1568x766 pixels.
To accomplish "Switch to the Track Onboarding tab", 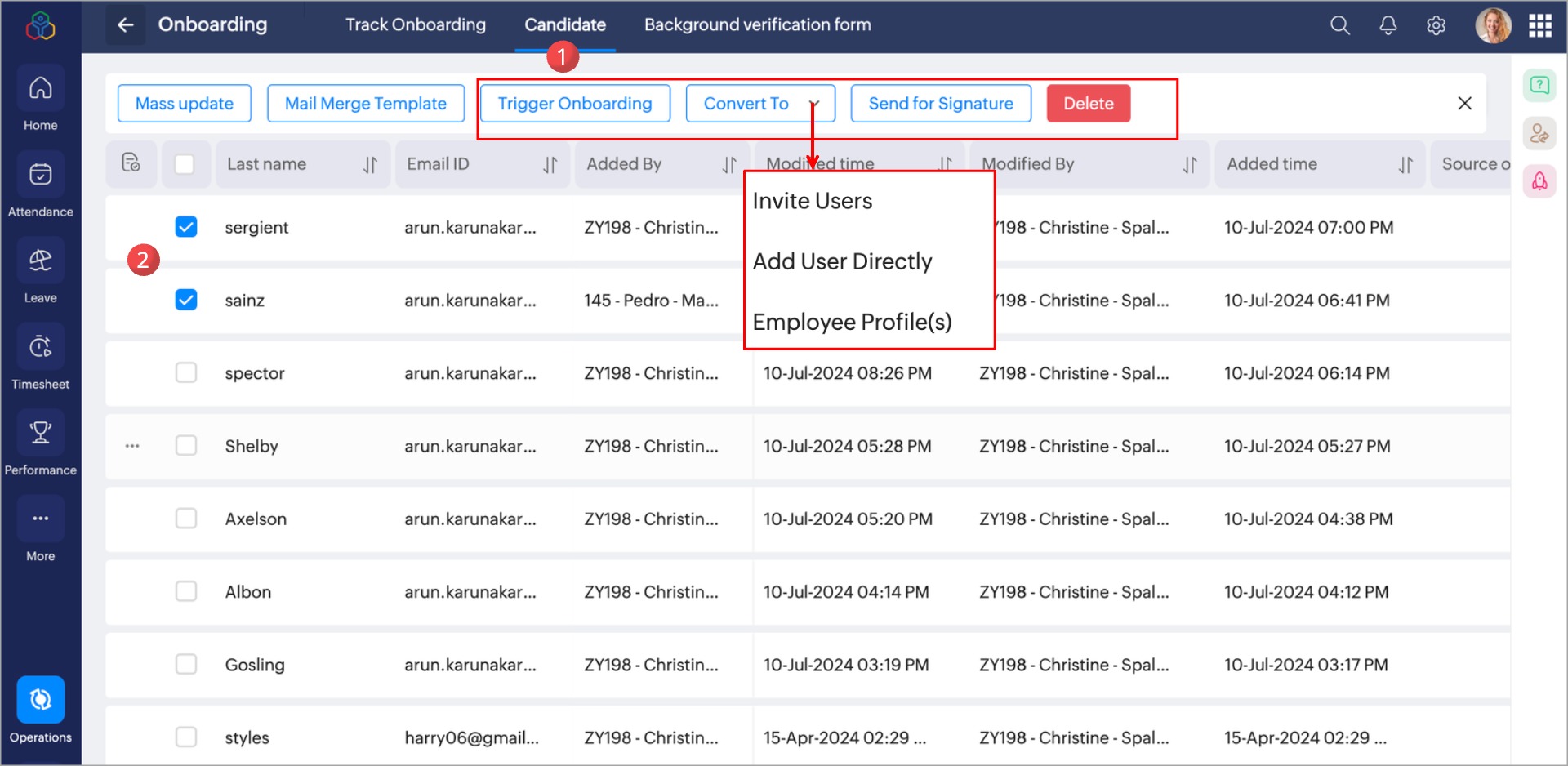I will (415, 25).
